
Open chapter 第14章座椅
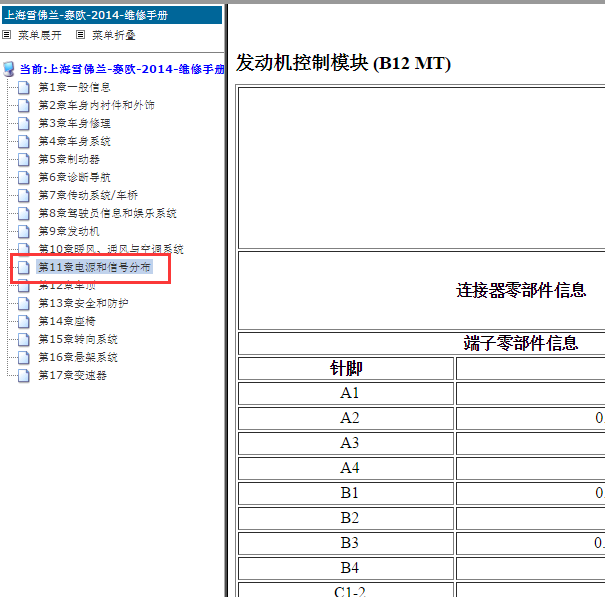67,321
